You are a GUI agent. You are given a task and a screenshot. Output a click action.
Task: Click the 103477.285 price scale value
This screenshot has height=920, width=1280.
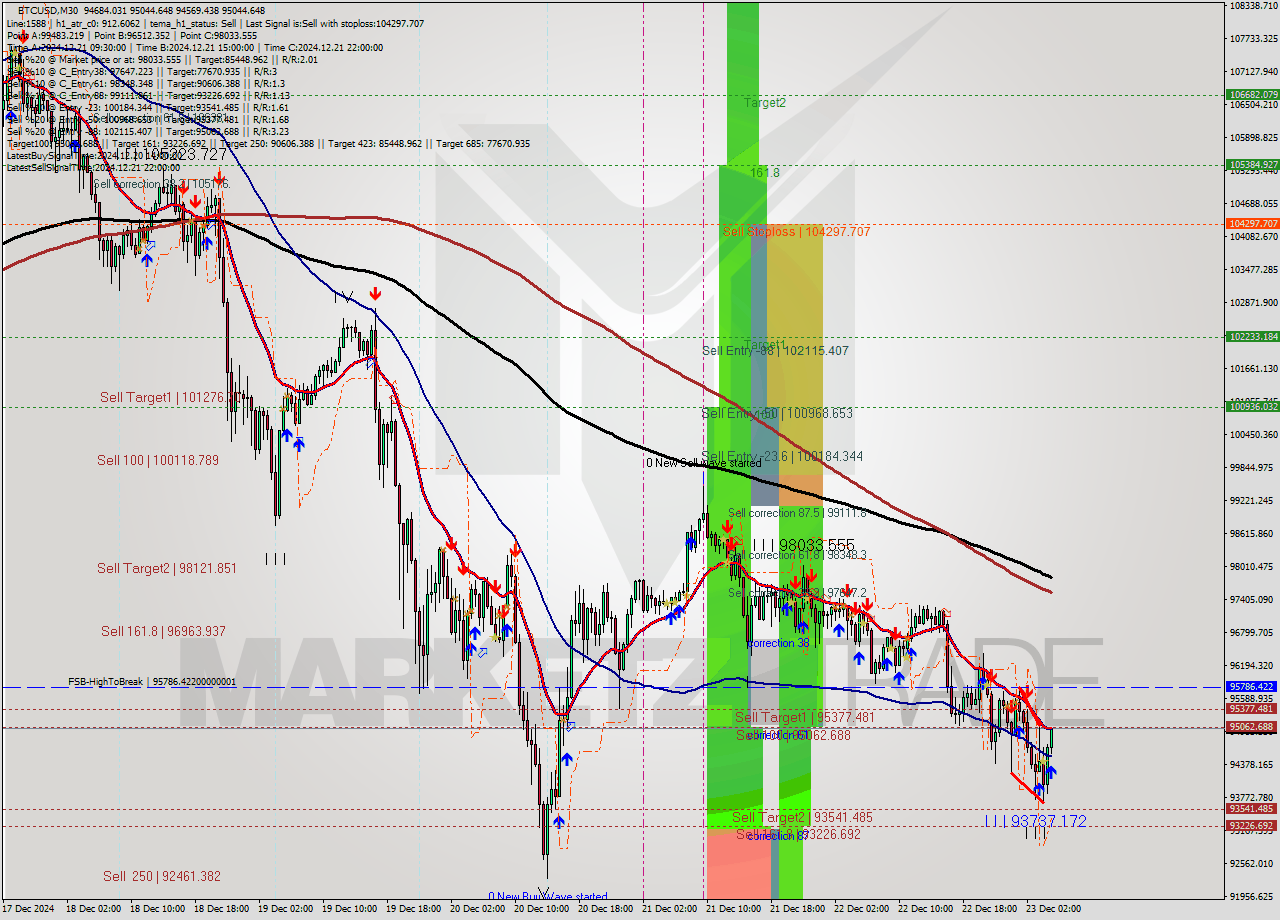tap(1252, 270)
